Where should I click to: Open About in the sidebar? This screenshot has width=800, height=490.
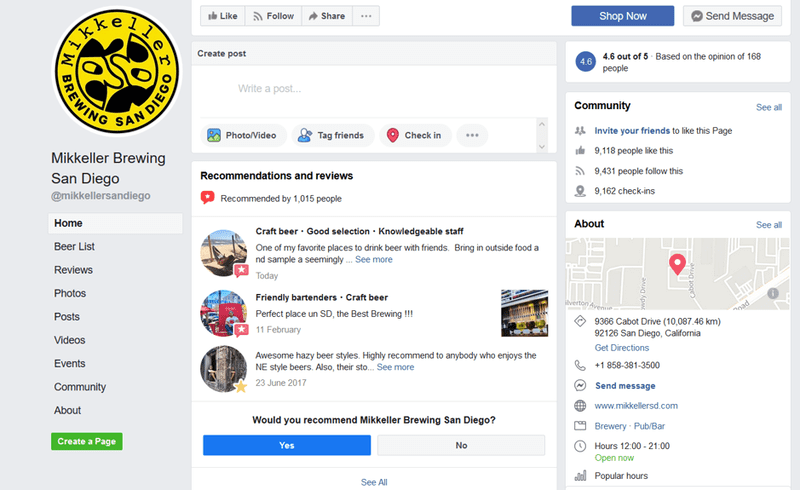tap(67, 411)
